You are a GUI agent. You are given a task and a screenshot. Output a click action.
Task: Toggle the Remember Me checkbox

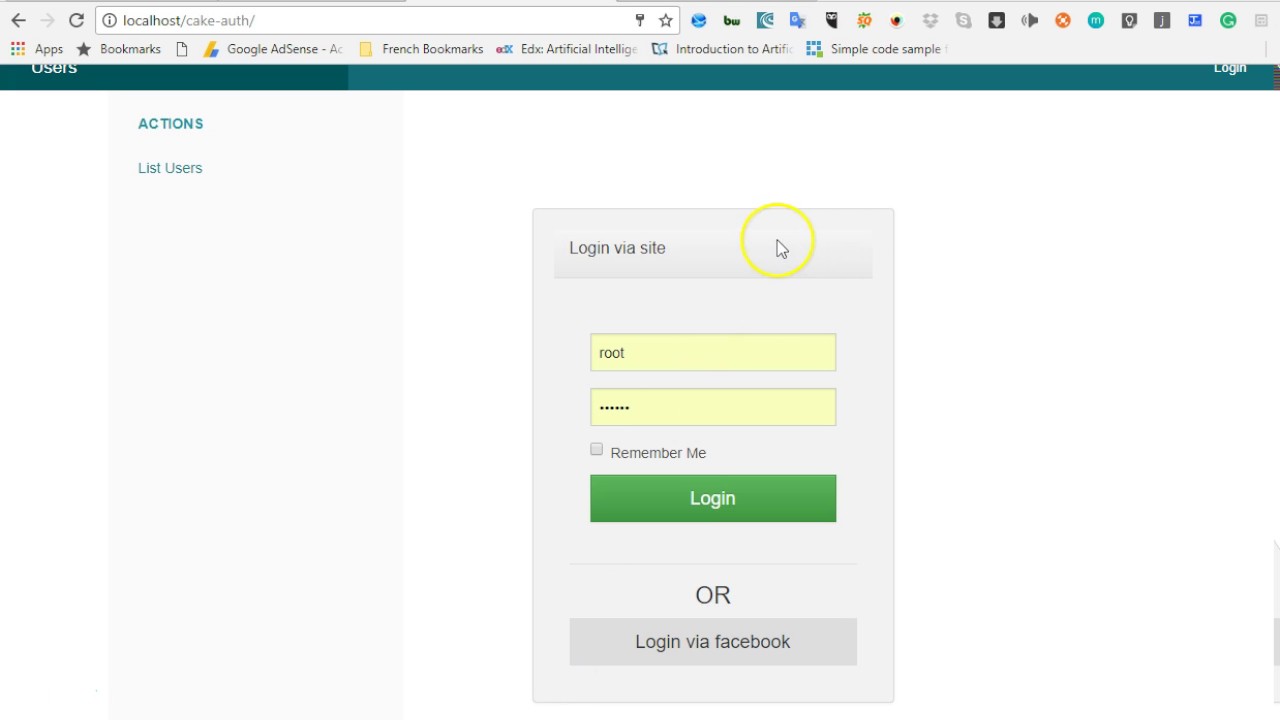coord(597,450)
